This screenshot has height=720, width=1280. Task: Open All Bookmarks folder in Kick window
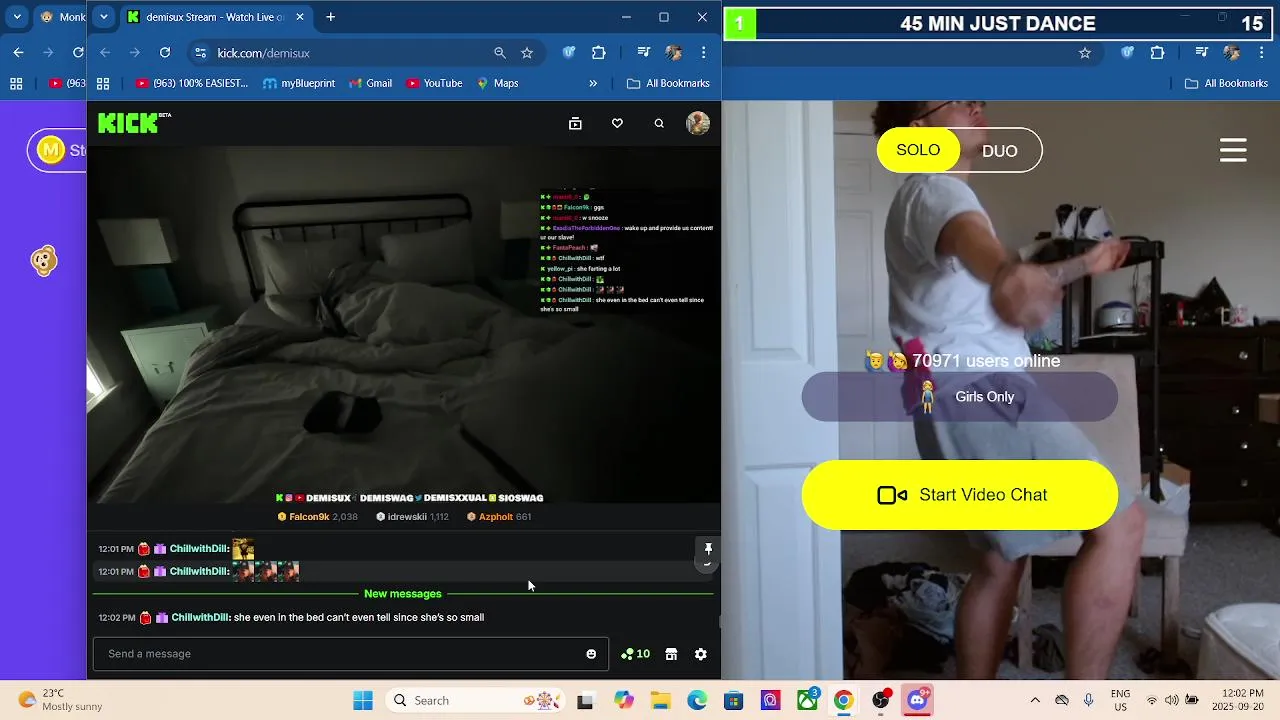click(x=668, y=84)
